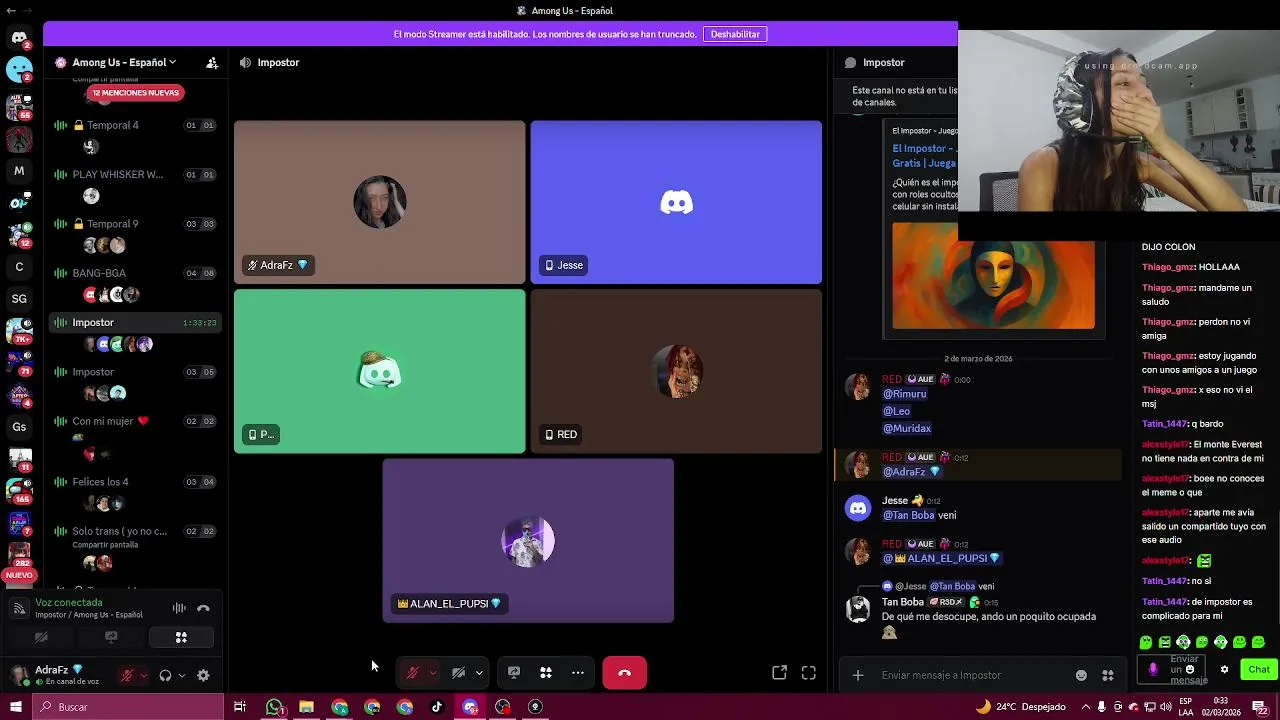1280x720 pixels.
Task: Open stream chat settings gear
Action: [1224, 670]
